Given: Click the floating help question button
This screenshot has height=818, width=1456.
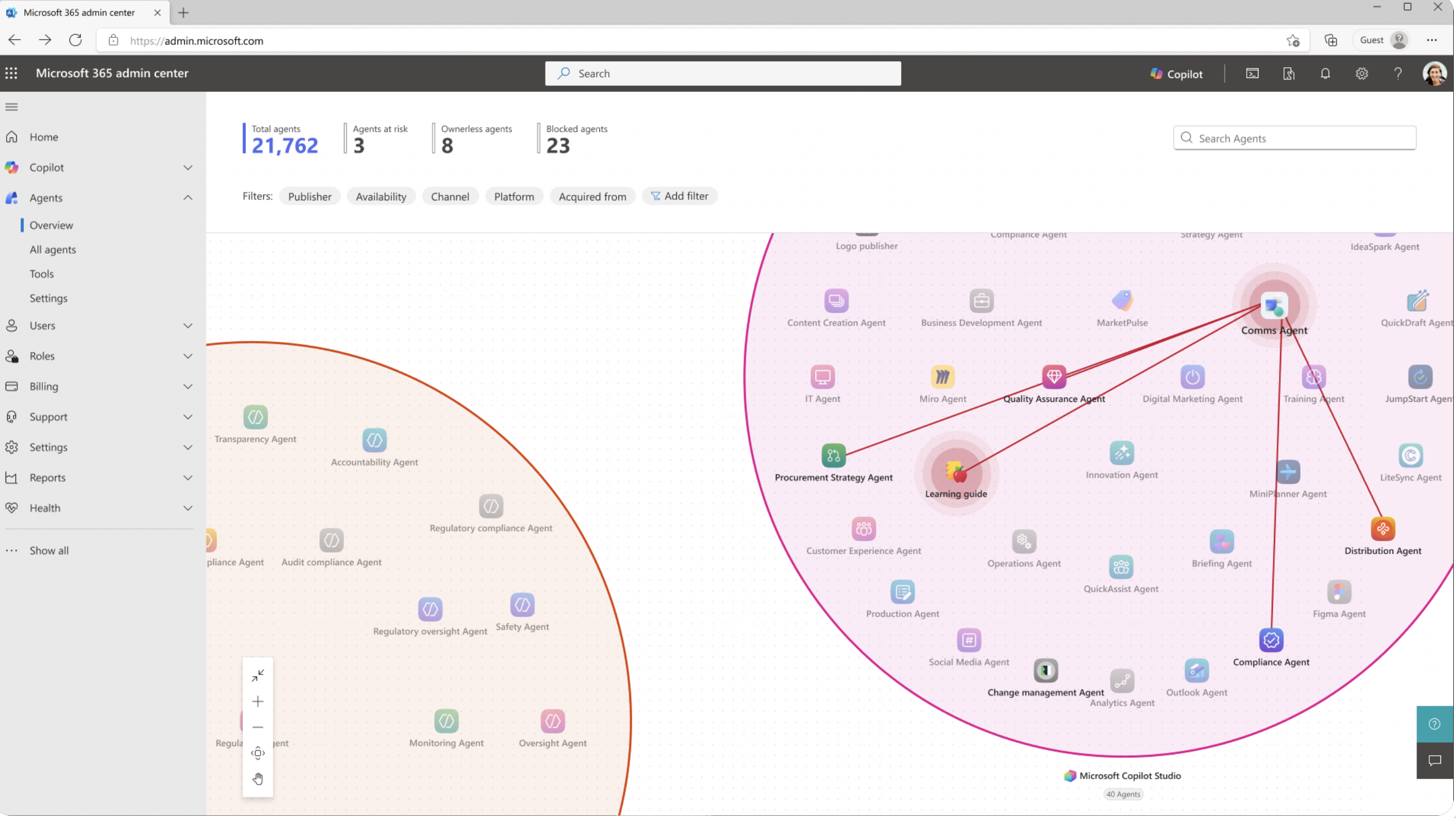Looking at the screenshot, I should [x=1434, y=724].
